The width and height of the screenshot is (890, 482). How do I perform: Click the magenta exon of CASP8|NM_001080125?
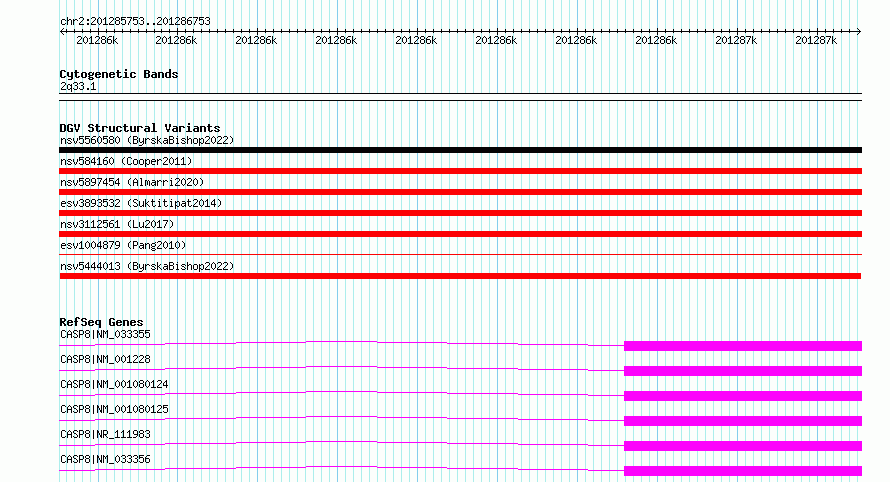pos(743,421)
